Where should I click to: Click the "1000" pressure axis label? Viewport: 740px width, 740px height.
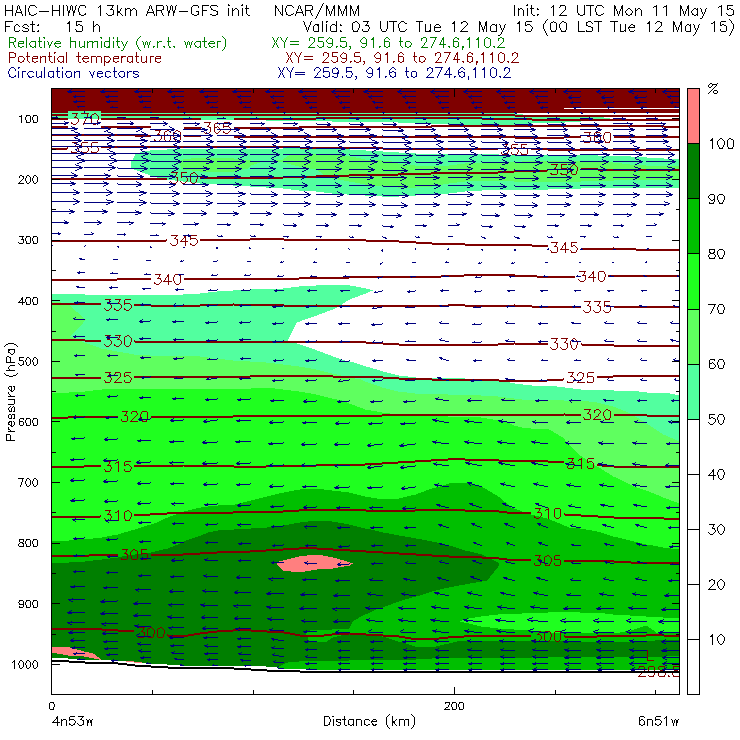25,664
